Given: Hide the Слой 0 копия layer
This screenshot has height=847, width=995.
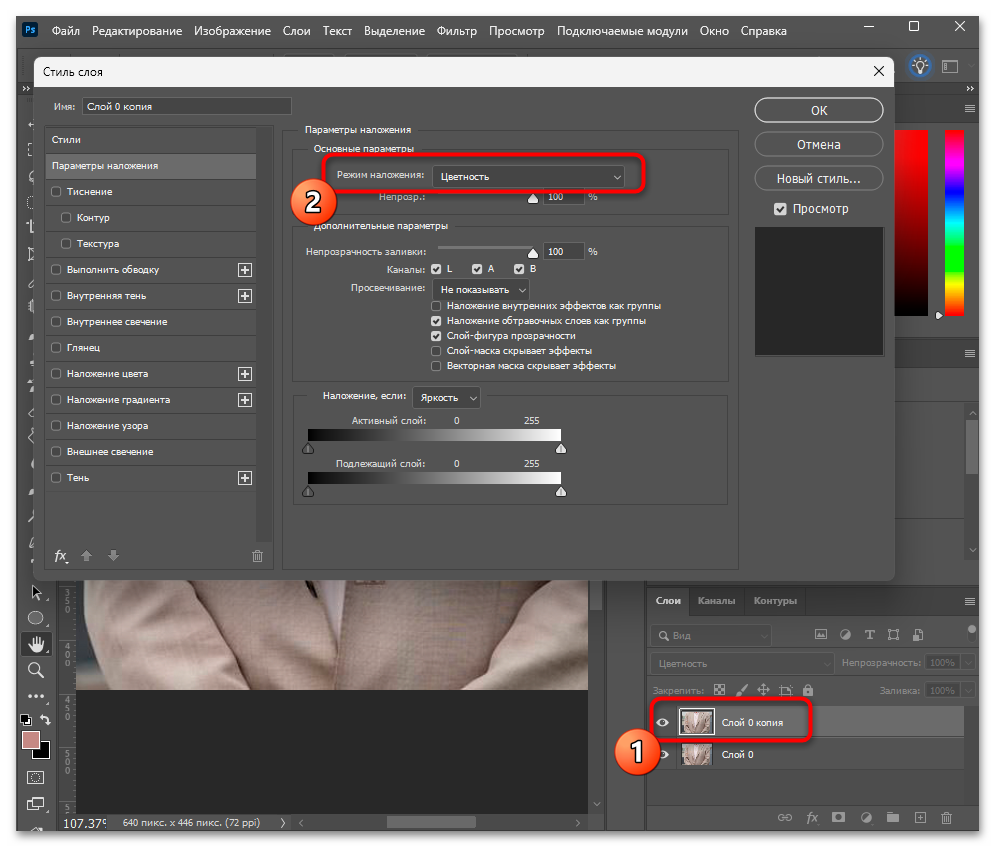Looking at the screenshot, I should coord(662,722).
